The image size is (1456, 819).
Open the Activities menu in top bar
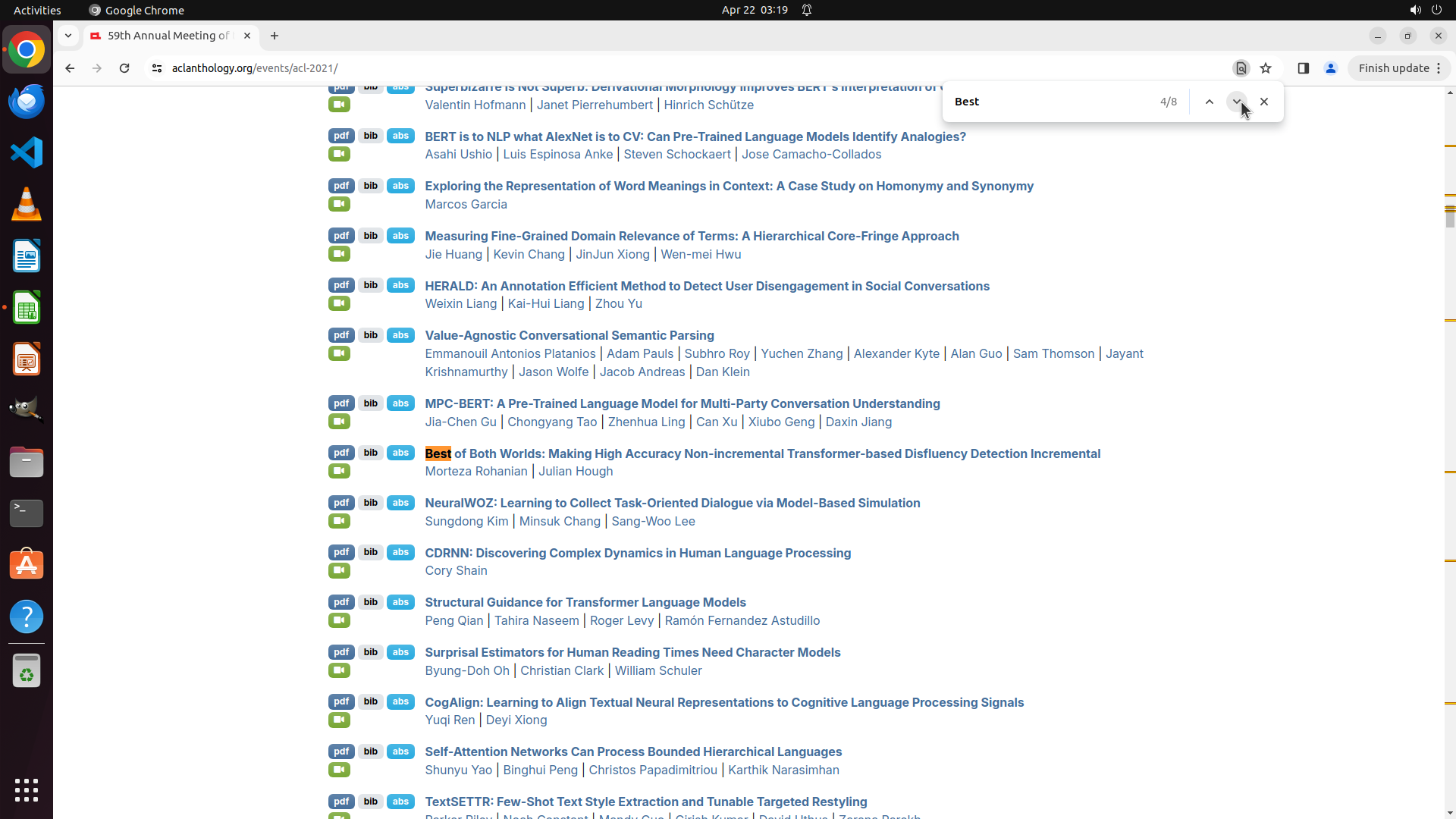(37, 10)
